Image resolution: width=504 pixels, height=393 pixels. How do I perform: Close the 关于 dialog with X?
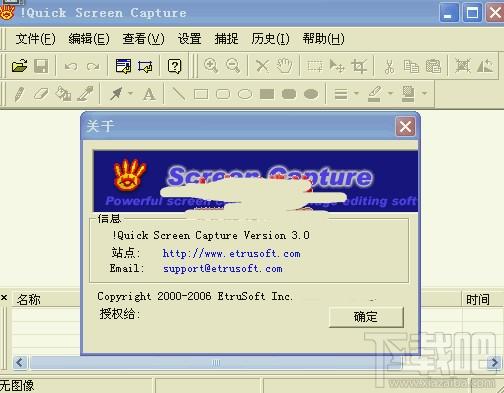[405, 126]
